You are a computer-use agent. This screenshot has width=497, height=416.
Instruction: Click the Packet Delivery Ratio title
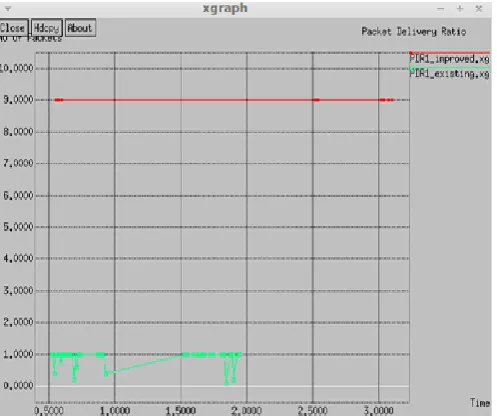[x=414, y=32]
